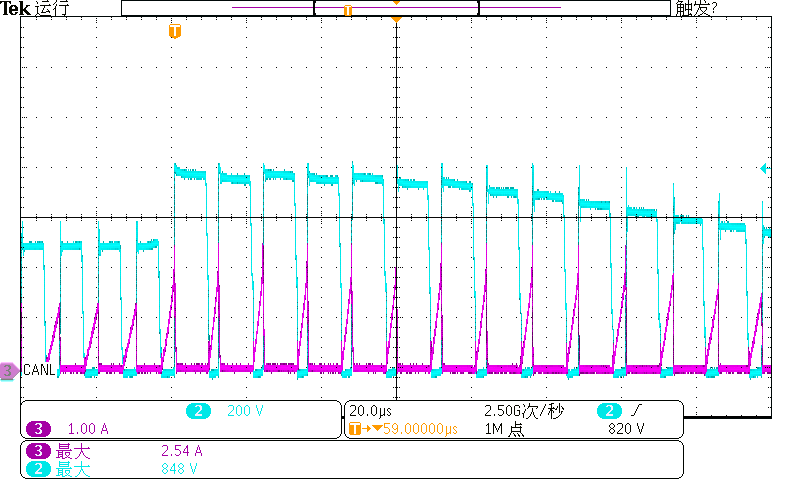The height and width of the screenshot is (480, 800).
Task: Click the channel 3 ground reference marker
Action: (x=9, y=371)
